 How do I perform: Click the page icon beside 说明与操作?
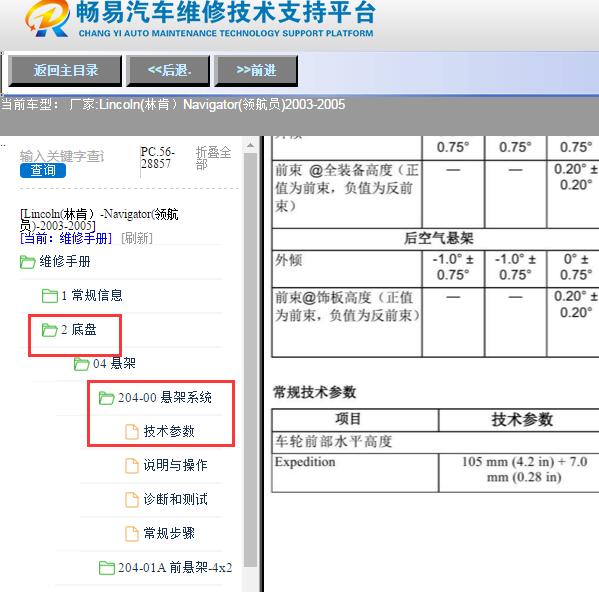coord(132,466)
